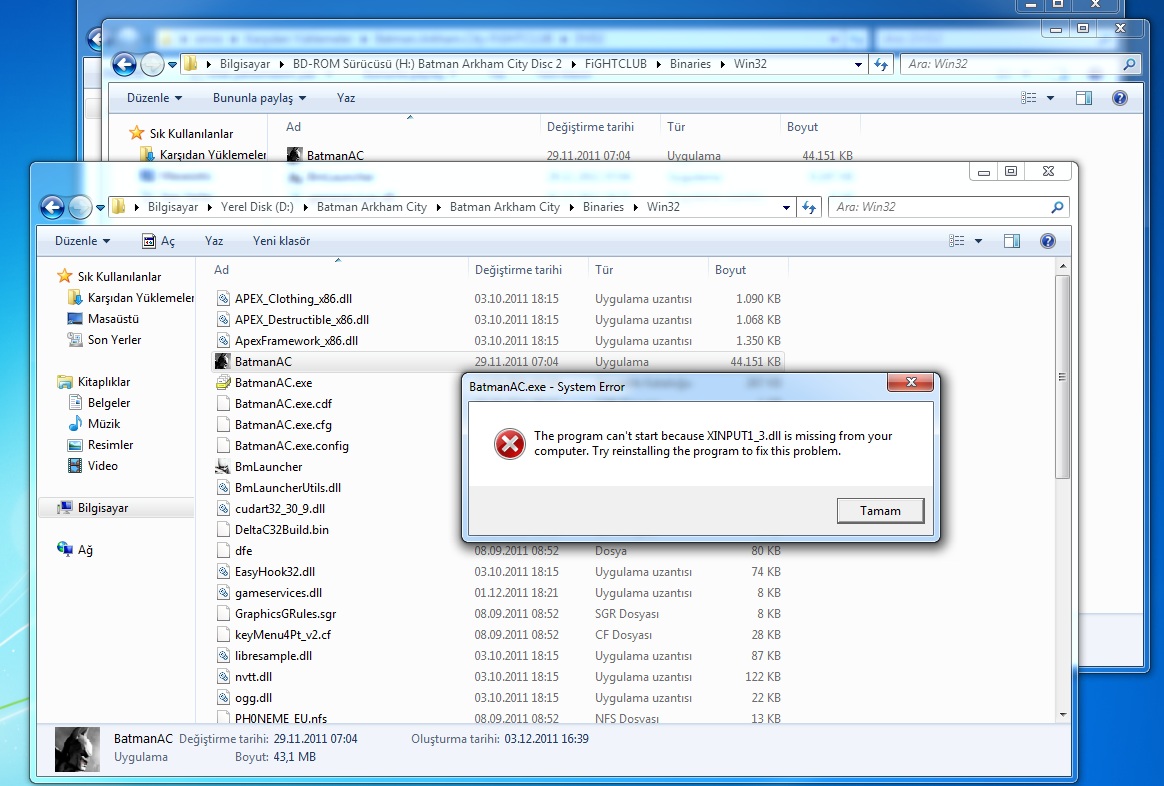Open Bununla paylaş menu in back window

(259, 98)
